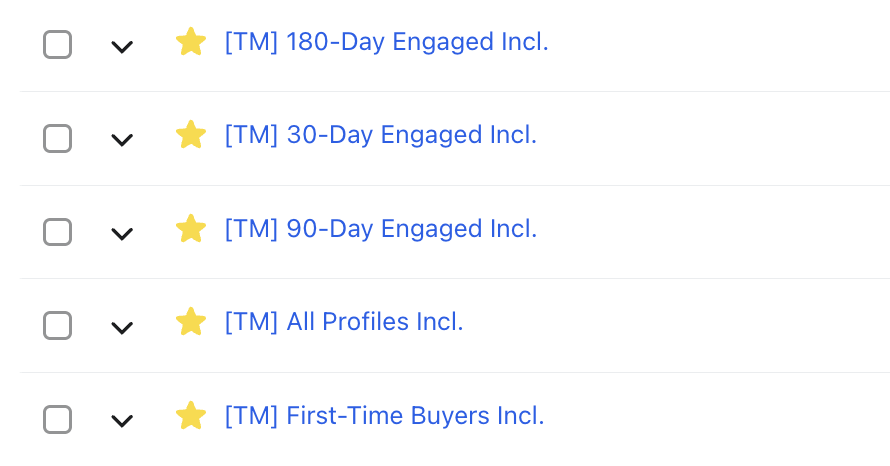Open chevron for 30-Day Engaged Incl.

[x=122, y=140]
